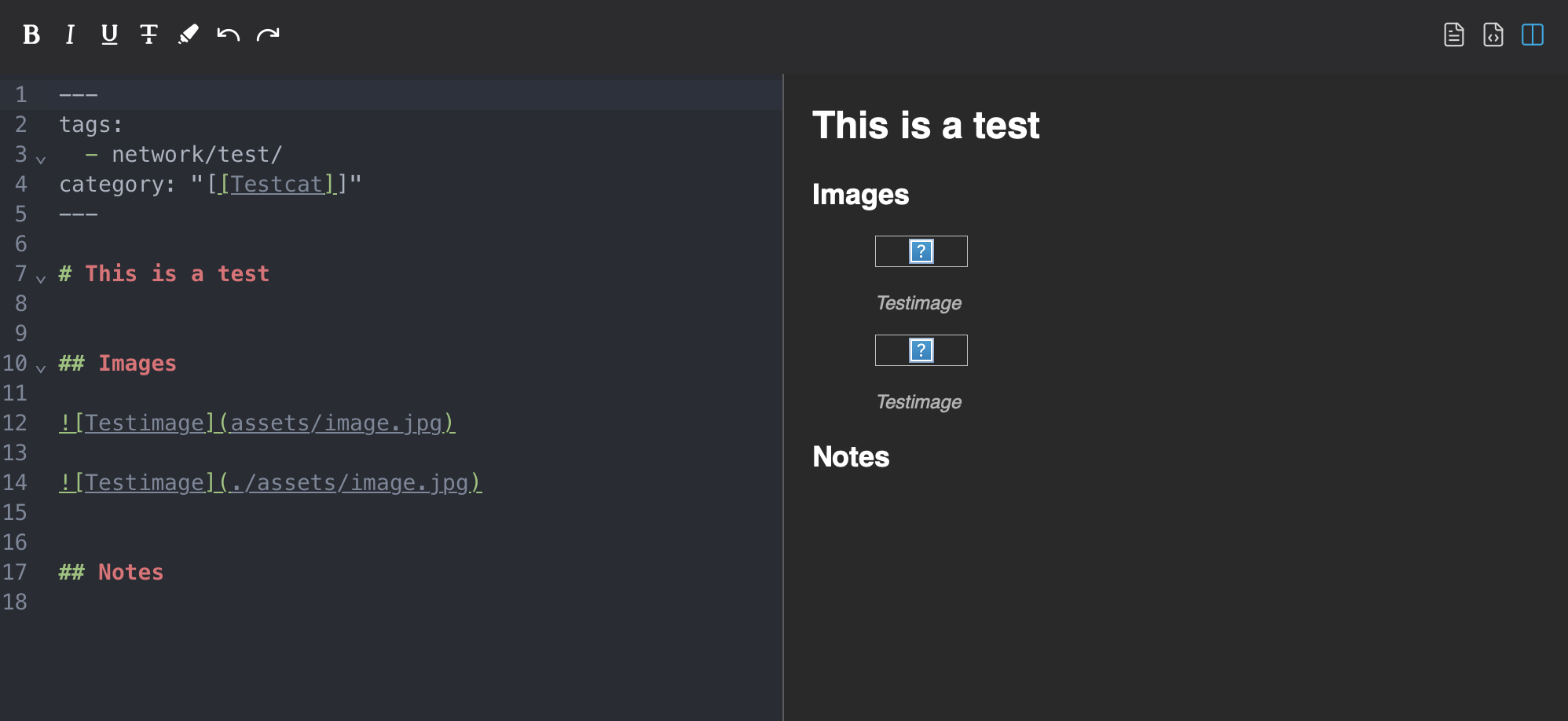Click the Notes heading in the preview
Image resolution: width=1568 pixels, height=721 pixels.
[x=851, y=457]
